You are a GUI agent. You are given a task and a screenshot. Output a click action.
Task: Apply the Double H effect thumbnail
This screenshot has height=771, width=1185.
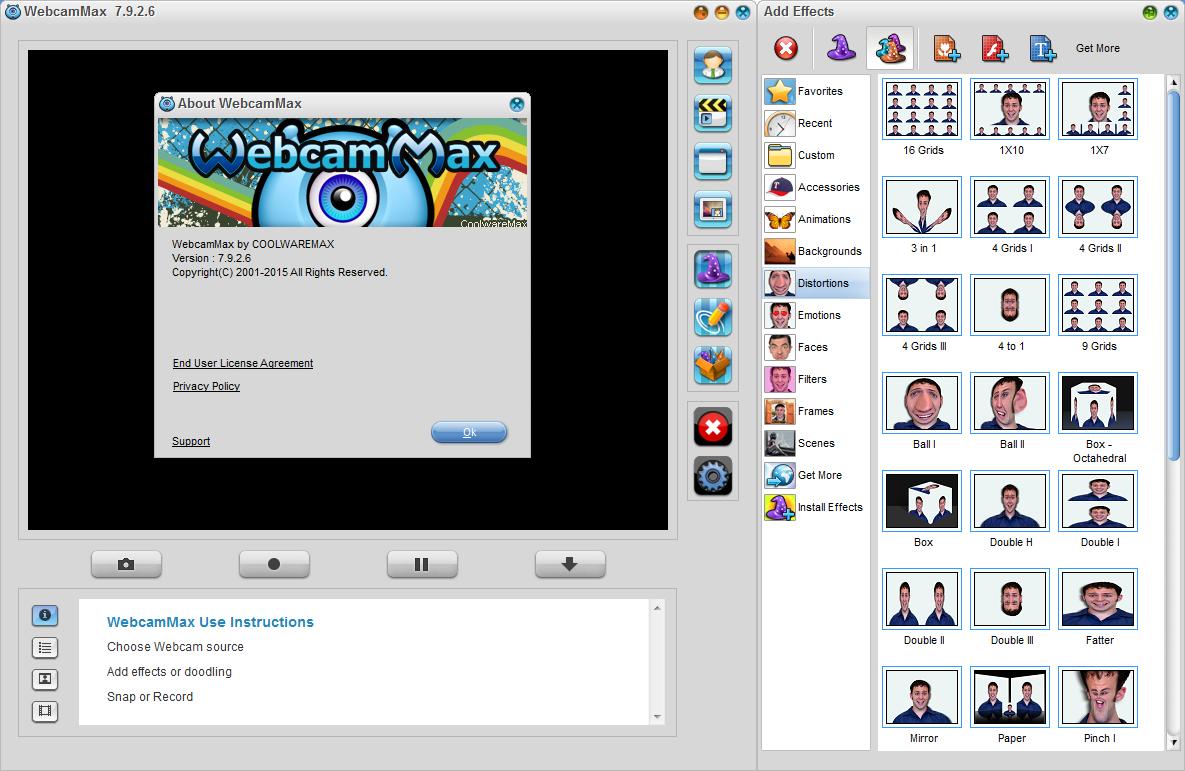tap(1010, 500)
